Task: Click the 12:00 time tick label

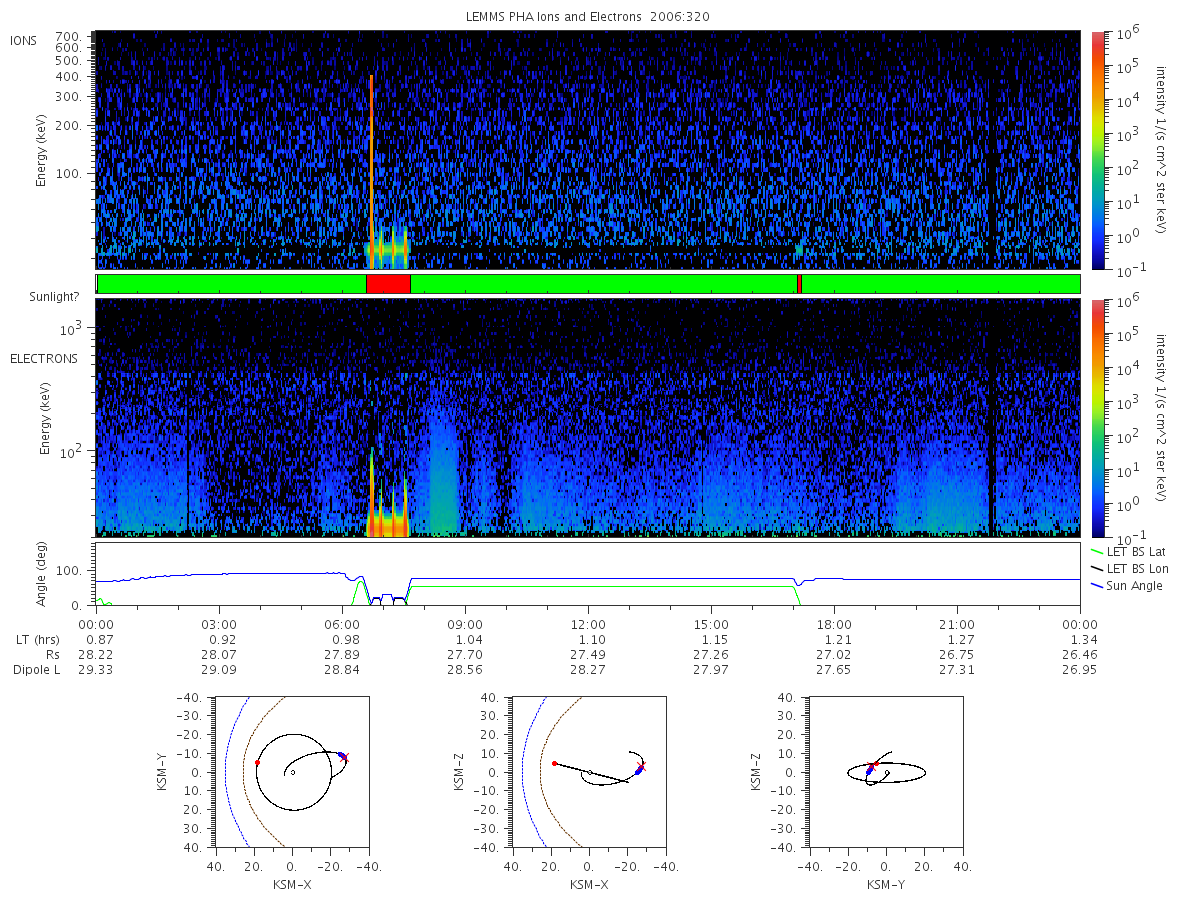Action: pos(588,623)
